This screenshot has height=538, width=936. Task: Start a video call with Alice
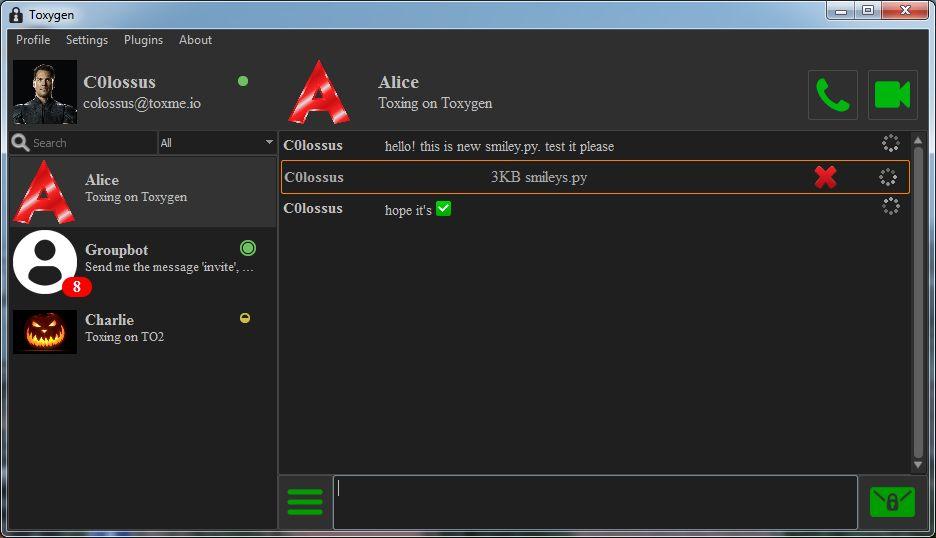pos(892,95)
